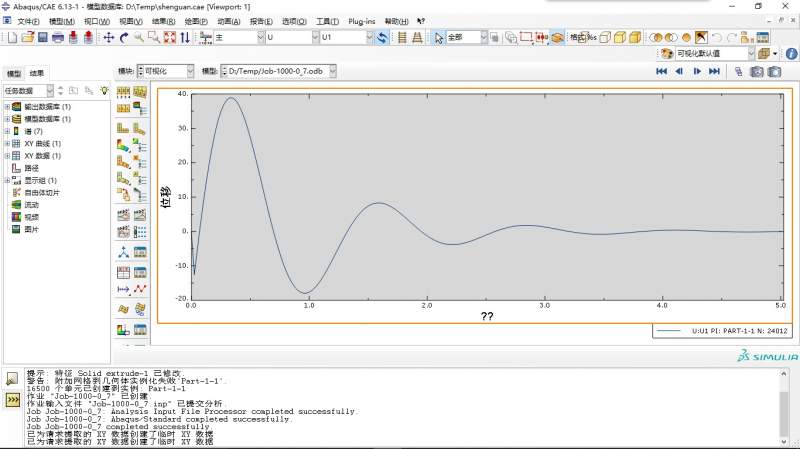Expand the 模型数据库 (1) tree node
Screen dimensions: 800x449
pyautogui.click(x=7, y=119)
